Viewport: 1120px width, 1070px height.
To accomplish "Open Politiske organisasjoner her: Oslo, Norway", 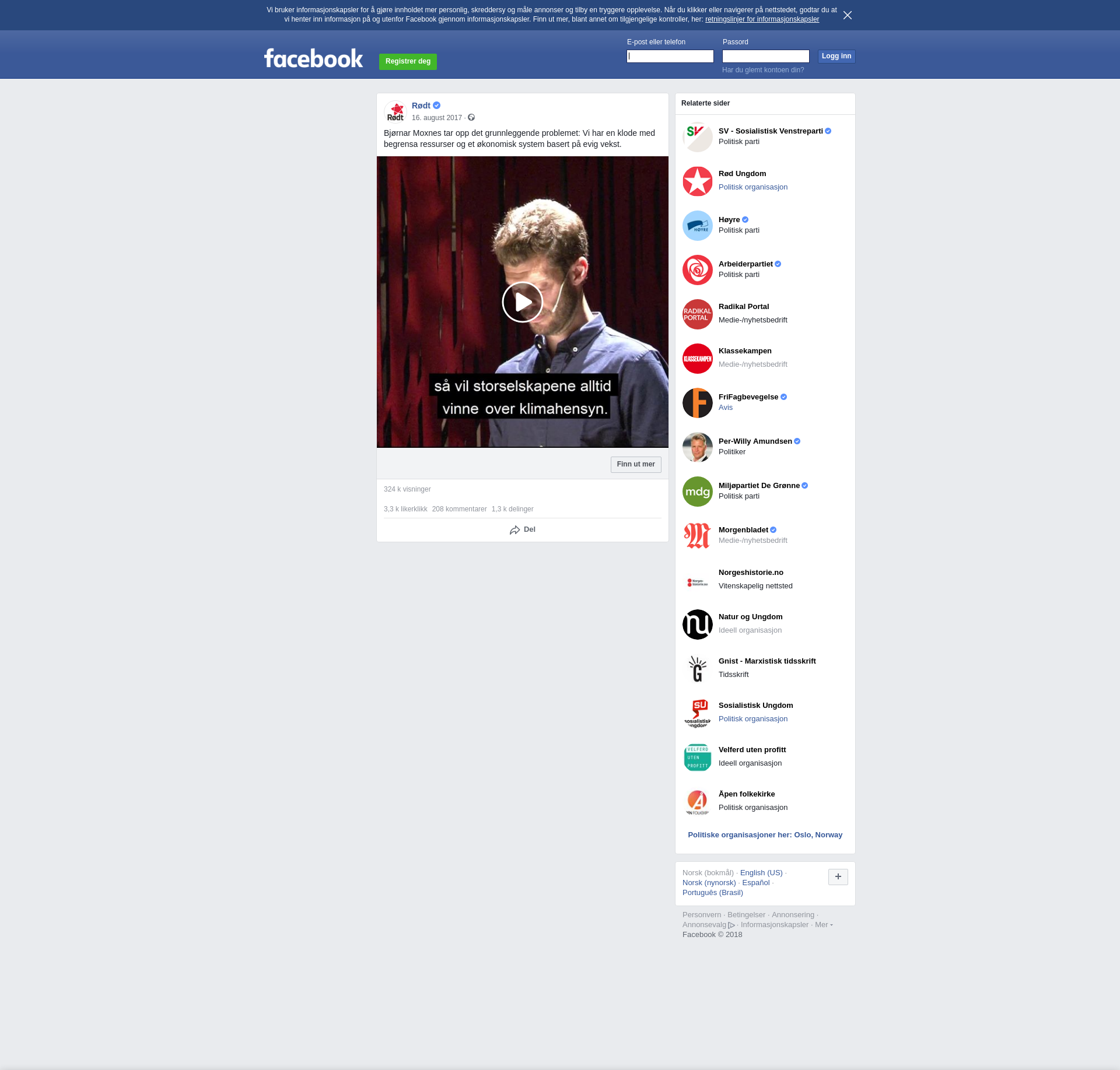I will pos(765,835).
